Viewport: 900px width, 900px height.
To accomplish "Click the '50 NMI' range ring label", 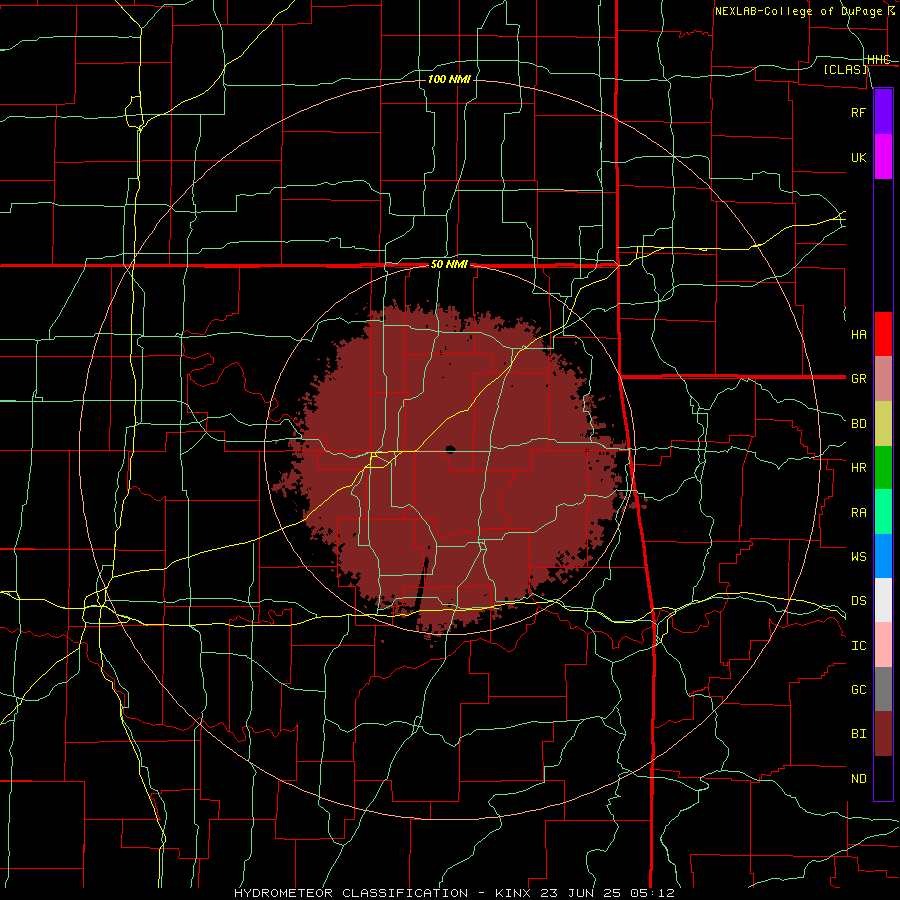I will (449, 265).
